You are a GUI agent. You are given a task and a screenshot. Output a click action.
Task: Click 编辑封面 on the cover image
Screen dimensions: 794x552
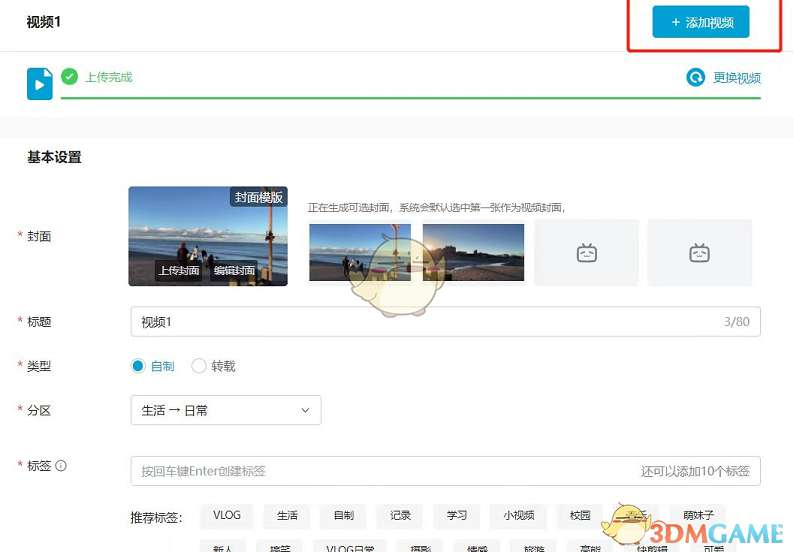234,270
